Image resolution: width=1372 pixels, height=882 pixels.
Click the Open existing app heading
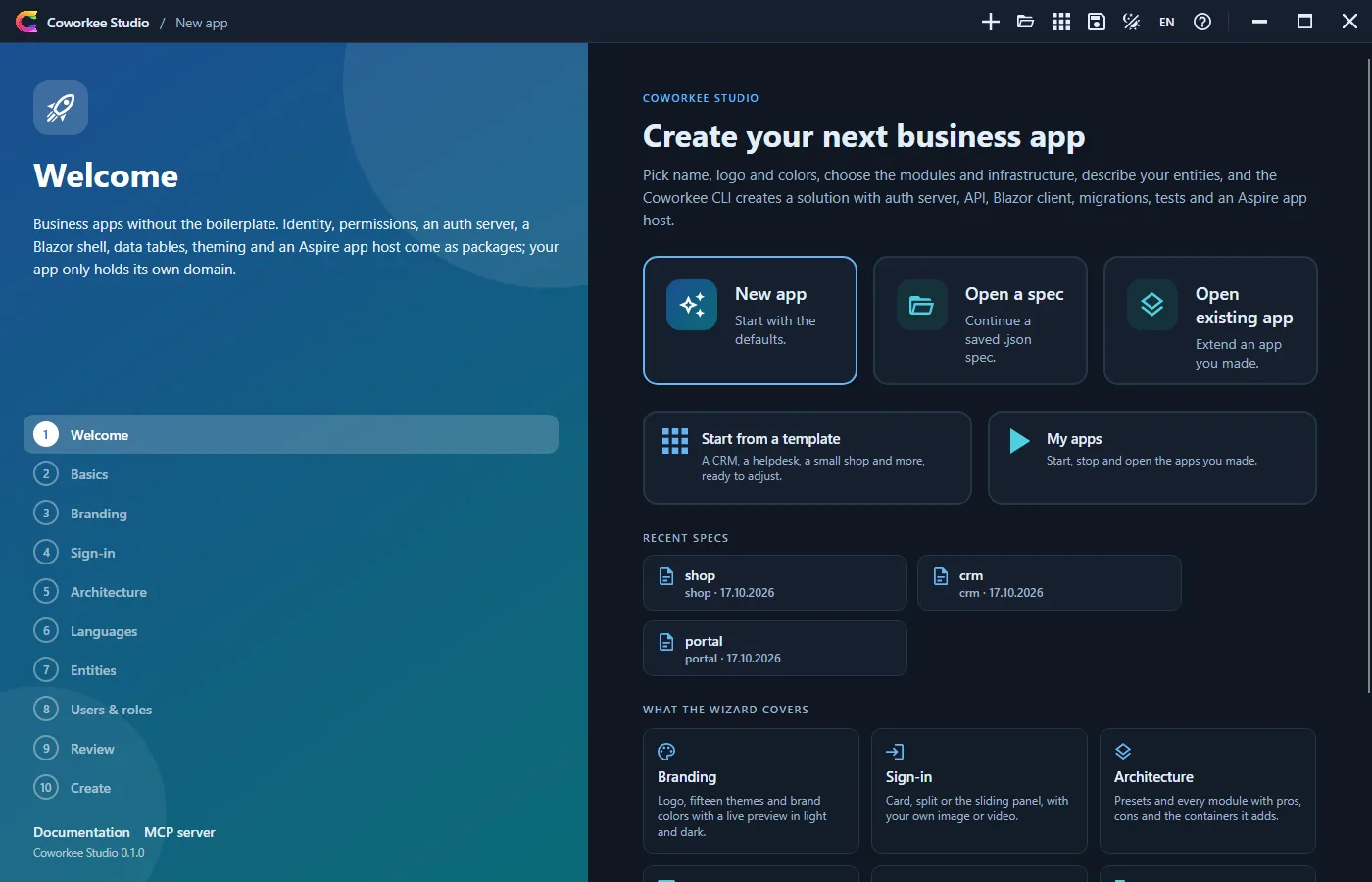[x=1245, y=306]
